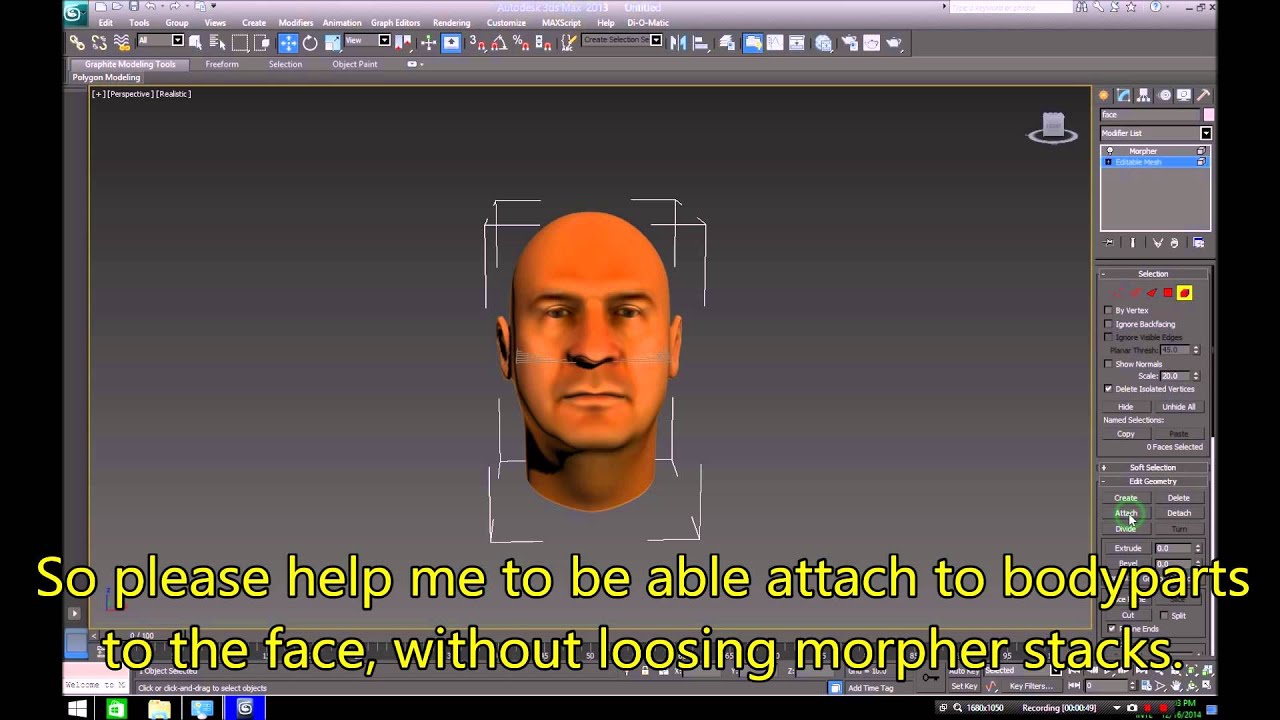Uncheck Delete Isolated Vertices
This screenshot has height=720, width=1280.
(1108, 389)
